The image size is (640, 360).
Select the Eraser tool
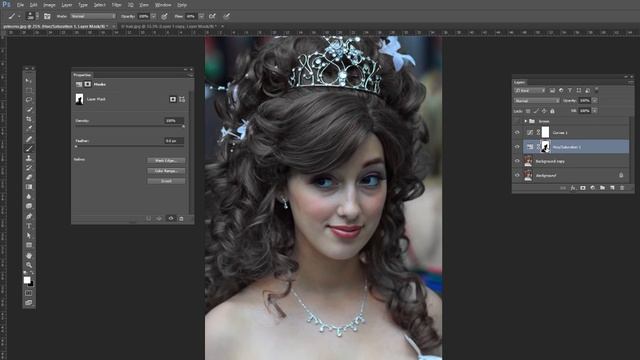(29, 178)
